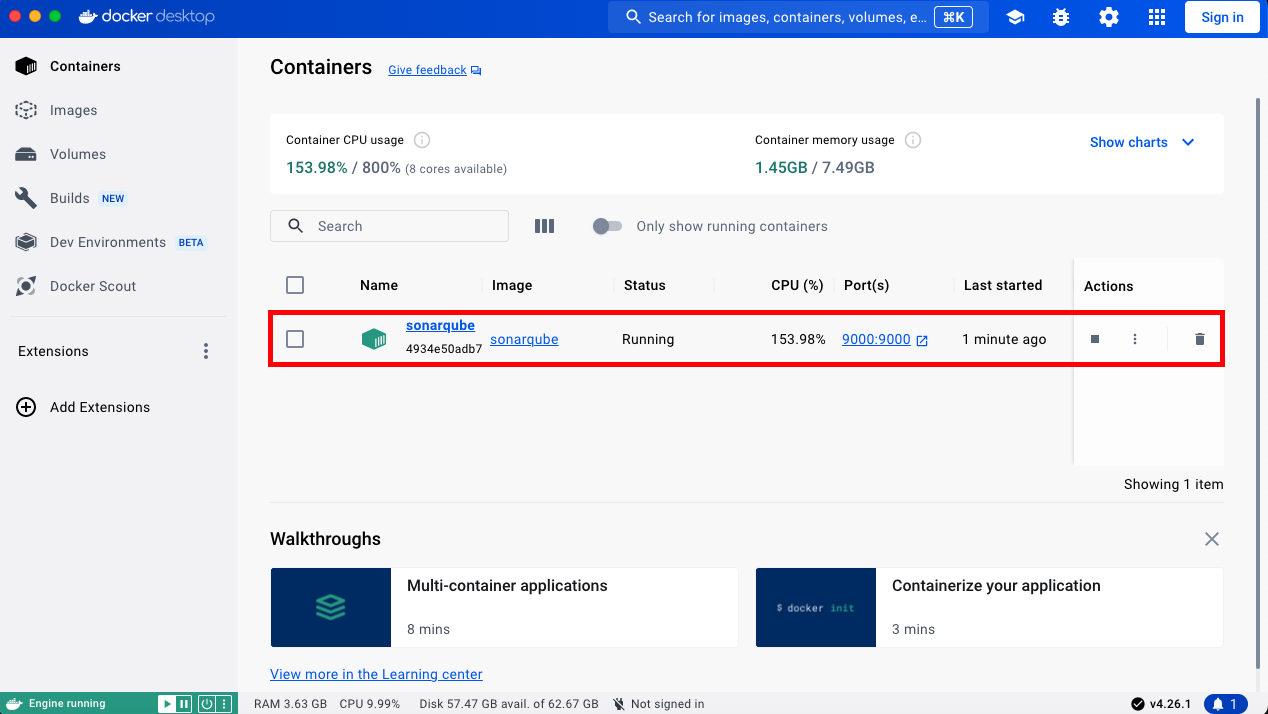Click the Volumes drive icon in sidebar
1268x714 pixels.
pyautogui.click(x=26, y=154)
